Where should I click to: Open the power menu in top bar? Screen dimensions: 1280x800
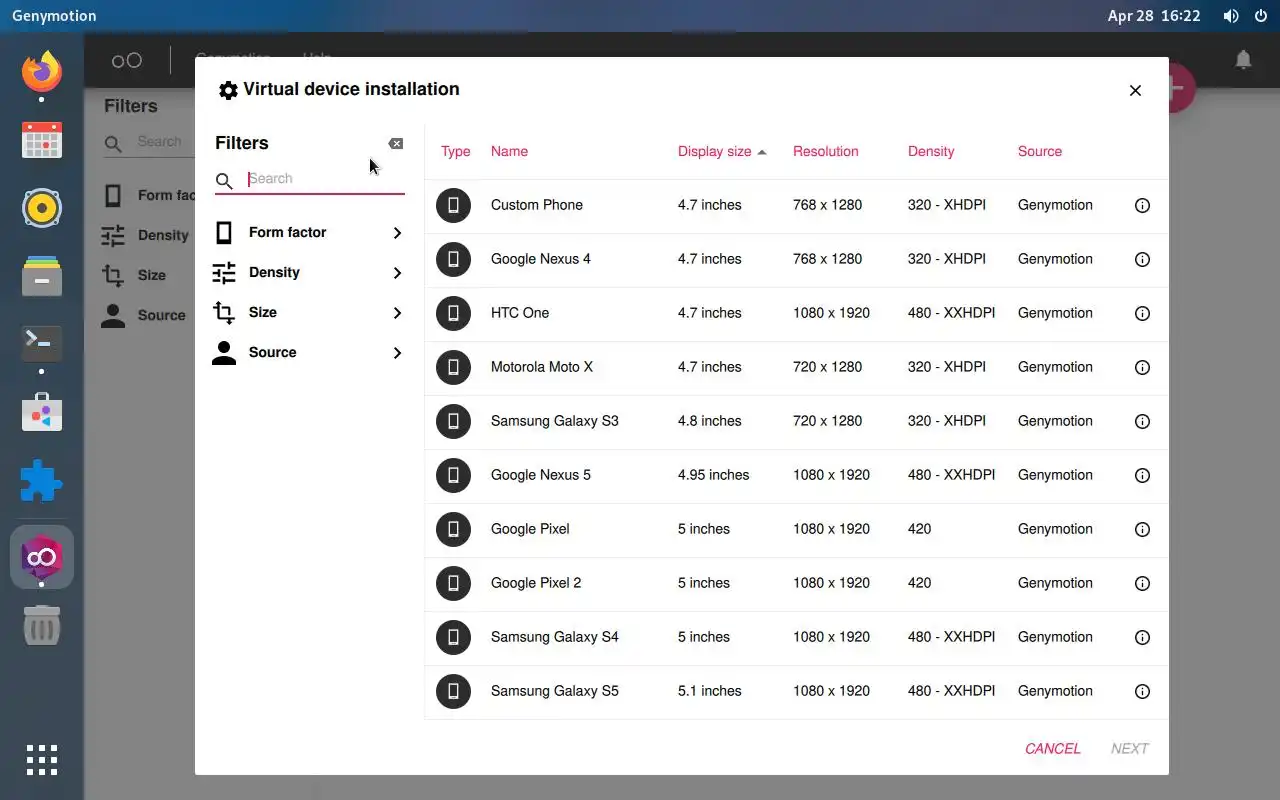point(1261,16)
